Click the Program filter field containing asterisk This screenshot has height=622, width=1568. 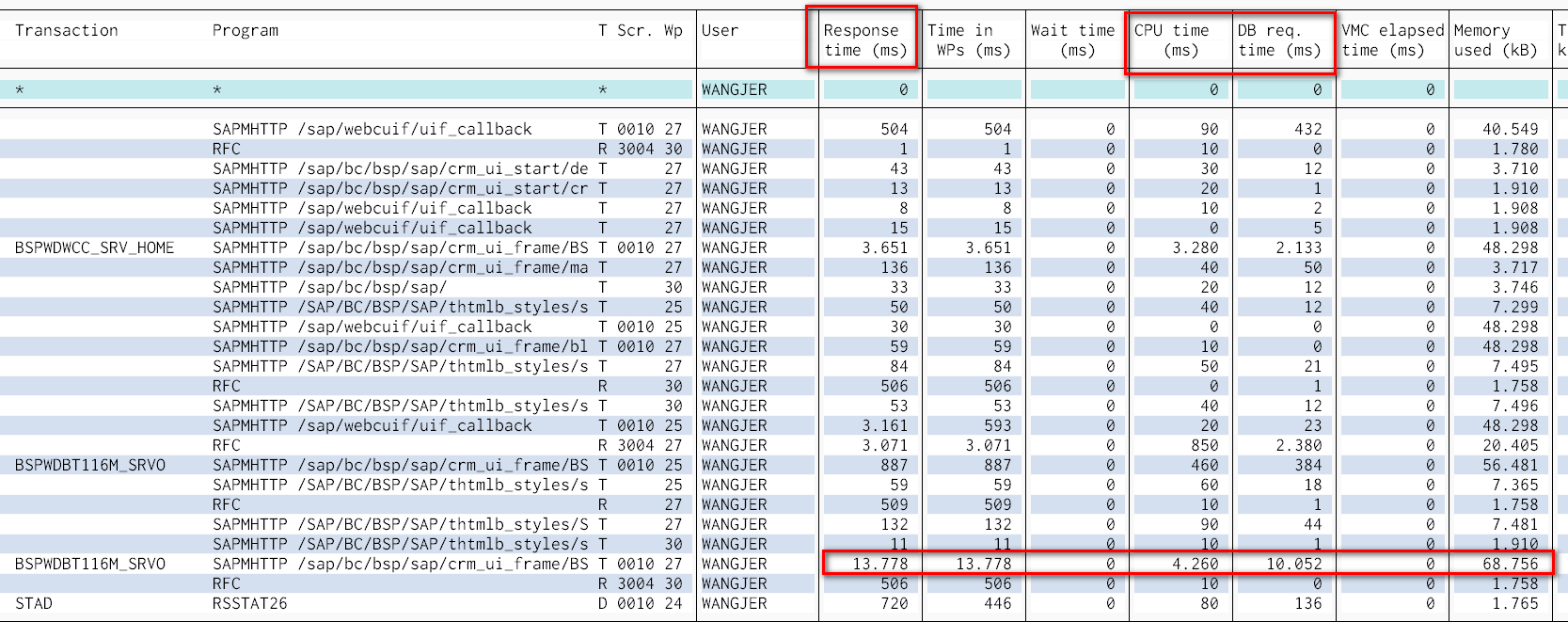click(400, 90)
